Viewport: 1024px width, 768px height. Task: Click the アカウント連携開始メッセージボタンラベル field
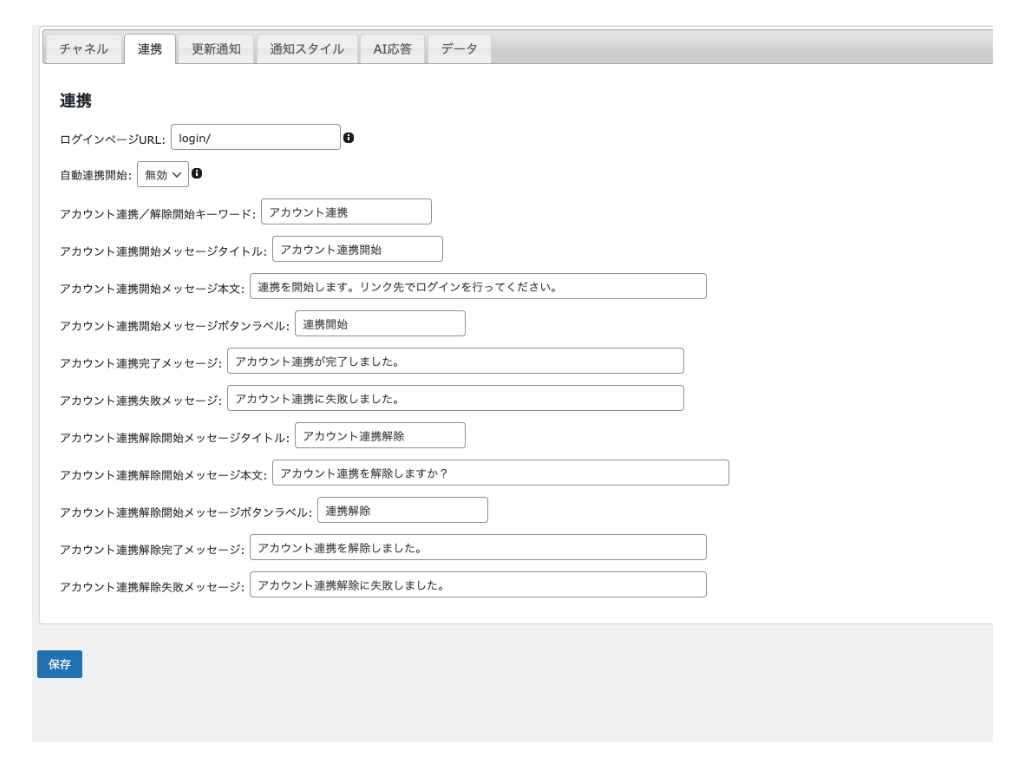pyautogui.click(x=380, y=323)
